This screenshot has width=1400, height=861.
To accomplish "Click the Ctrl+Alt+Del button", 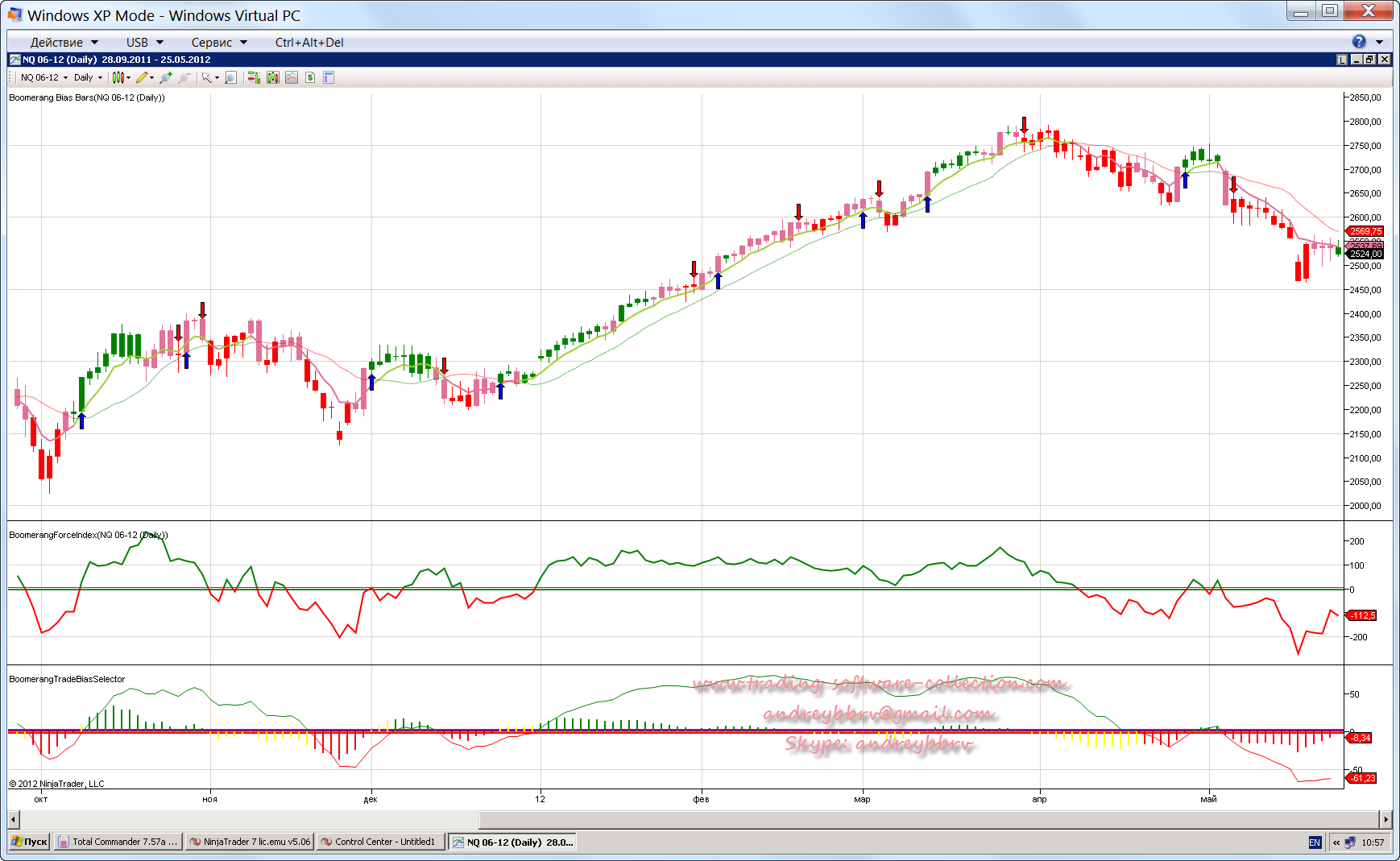I will click(309, 43).
